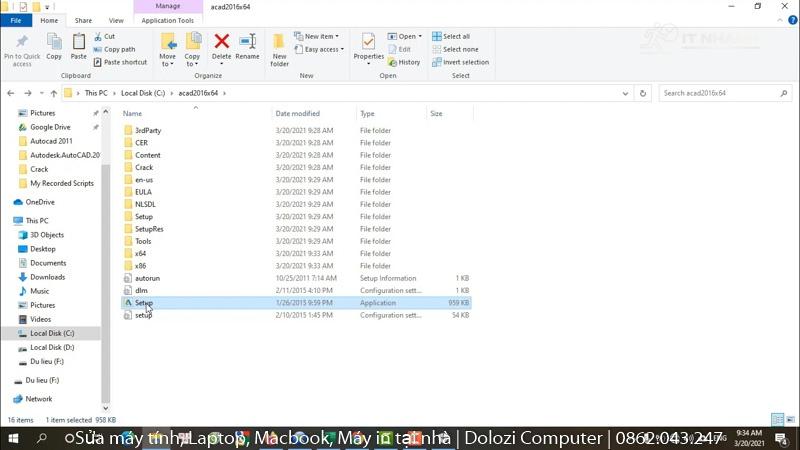Open the notification action center

781,439
